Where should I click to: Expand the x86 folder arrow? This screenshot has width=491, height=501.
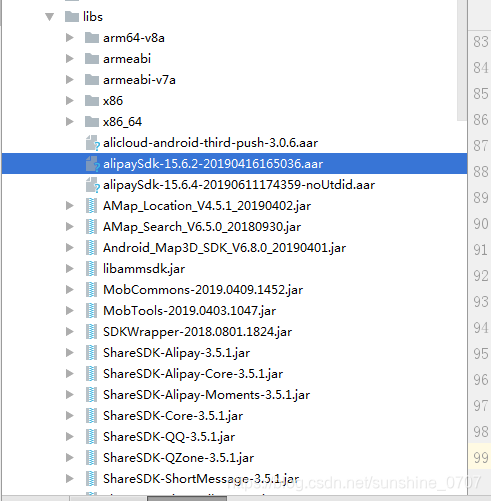point(69,101)
